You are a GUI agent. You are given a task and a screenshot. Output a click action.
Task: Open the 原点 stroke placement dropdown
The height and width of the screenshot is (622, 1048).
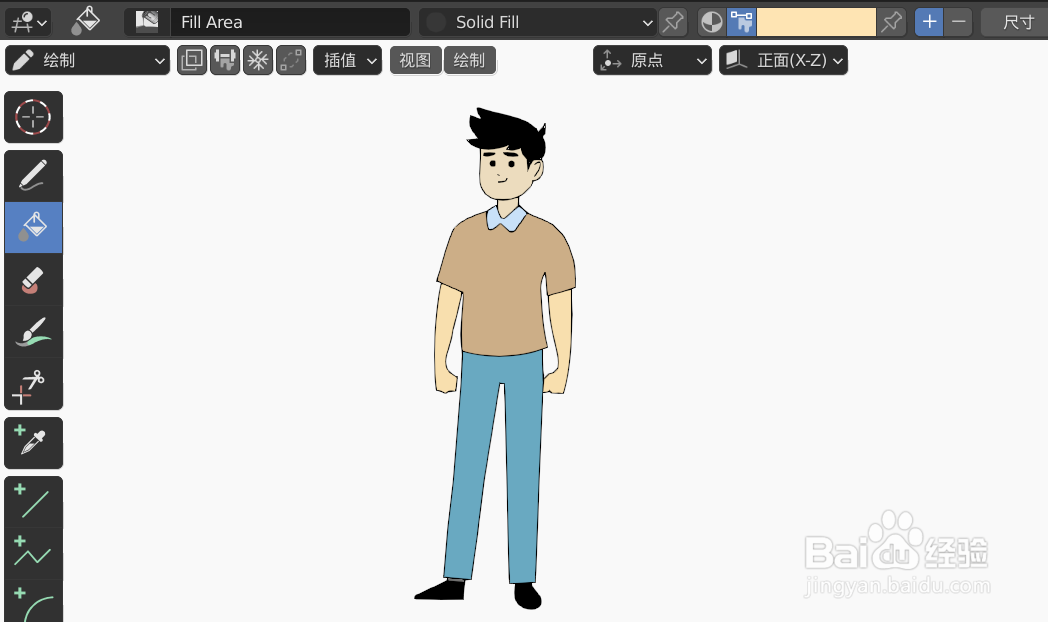point(652,60)
